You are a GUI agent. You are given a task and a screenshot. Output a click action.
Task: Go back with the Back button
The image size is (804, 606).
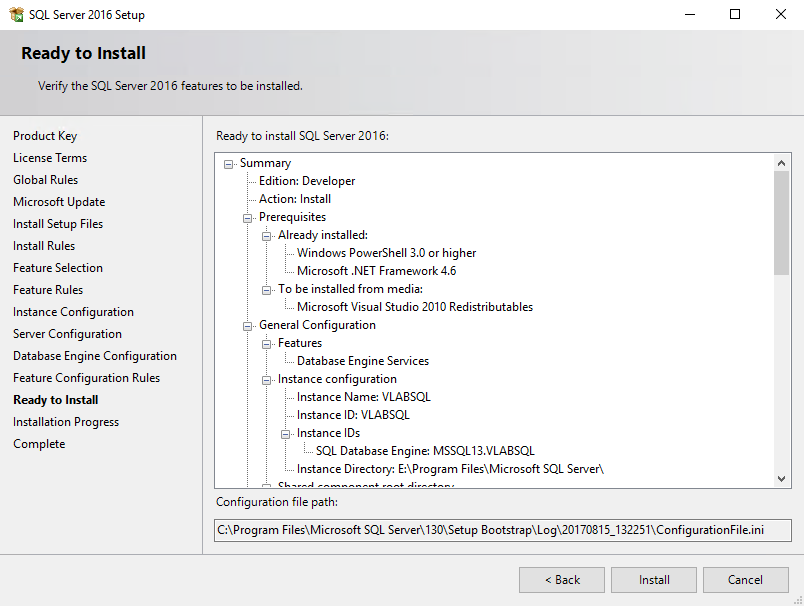[x=562, y=580]
